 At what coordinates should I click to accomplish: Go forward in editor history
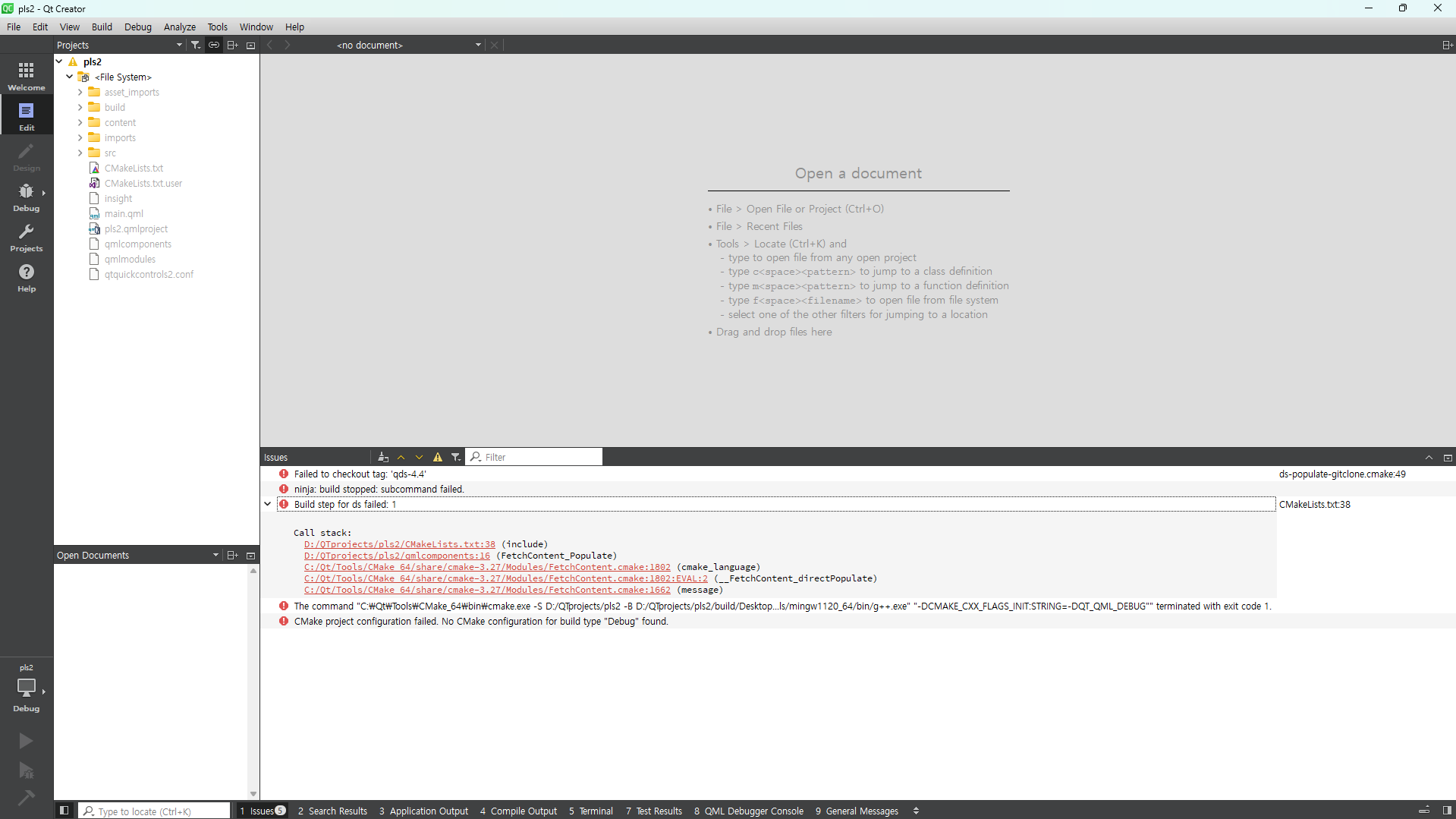pos(288,45)
